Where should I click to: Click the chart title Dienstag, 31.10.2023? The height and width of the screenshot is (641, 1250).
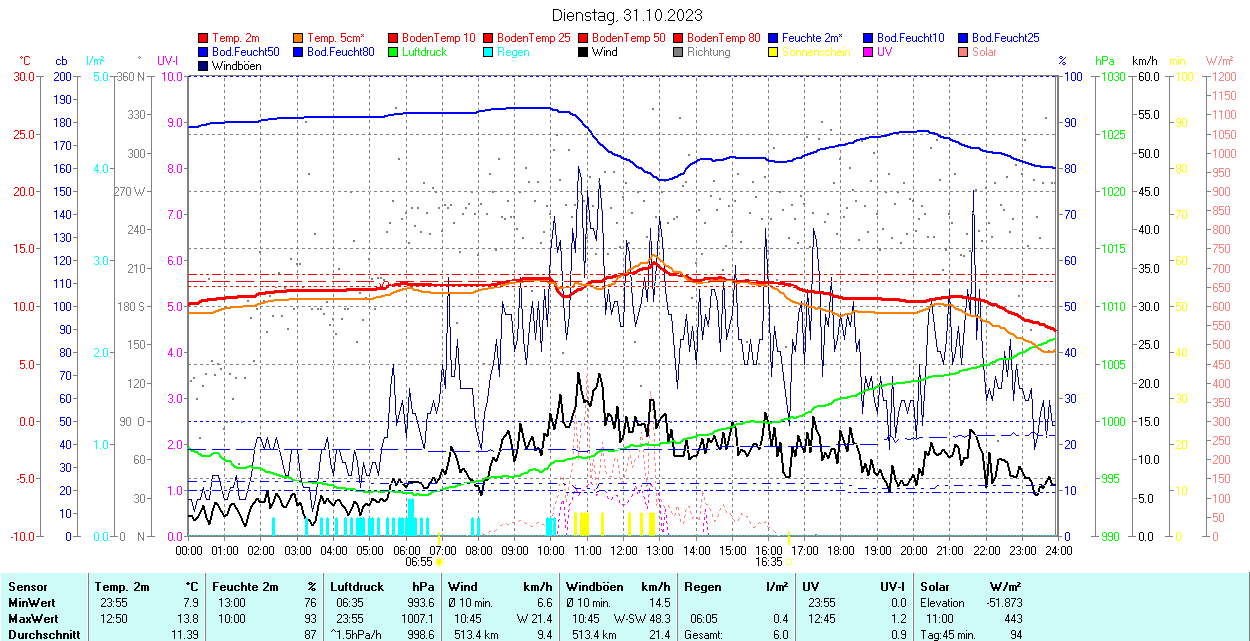627,15
